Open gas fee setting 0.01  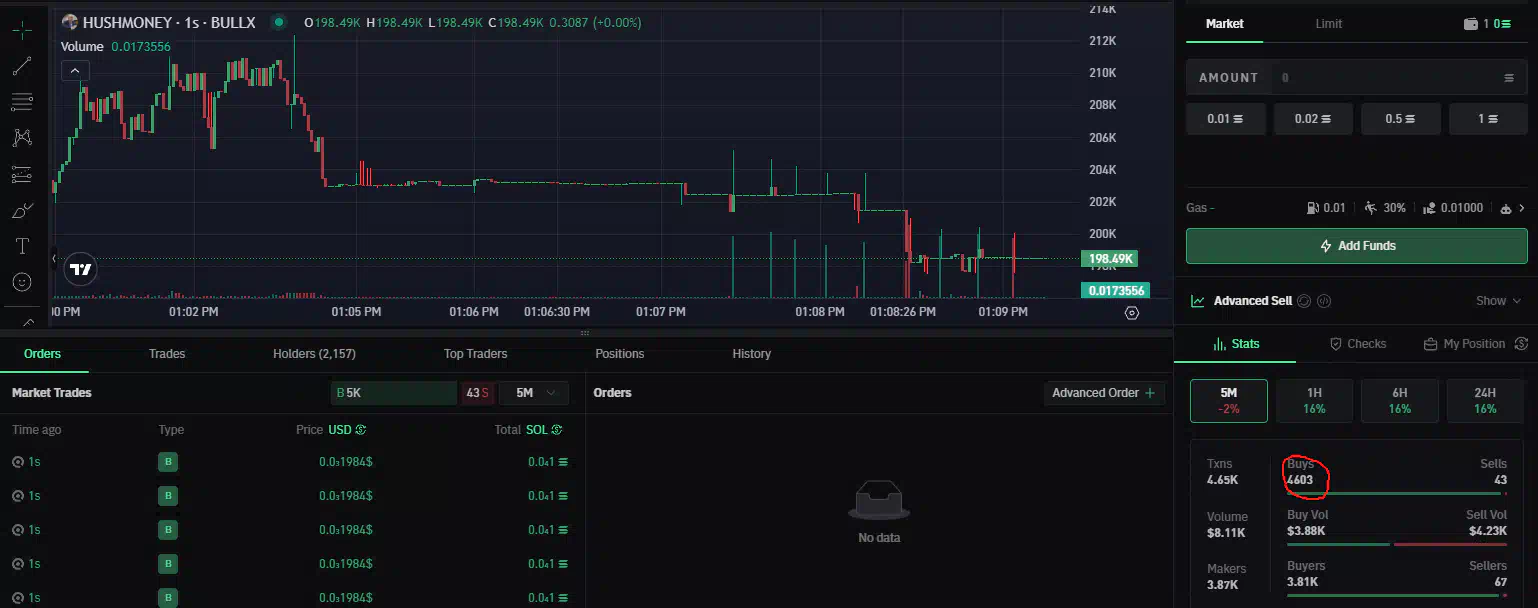(x=1326, y=208)
